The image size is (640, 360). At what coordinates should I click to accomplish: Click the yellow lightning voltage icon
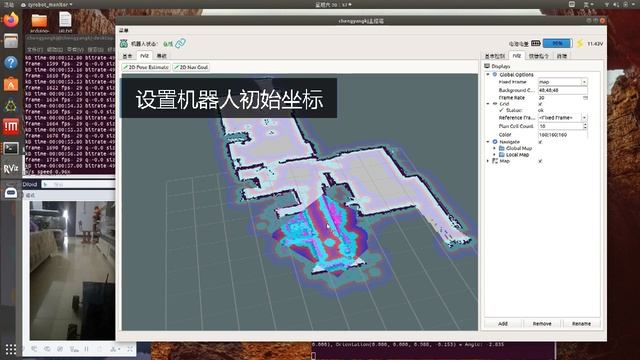pos(580,43)
